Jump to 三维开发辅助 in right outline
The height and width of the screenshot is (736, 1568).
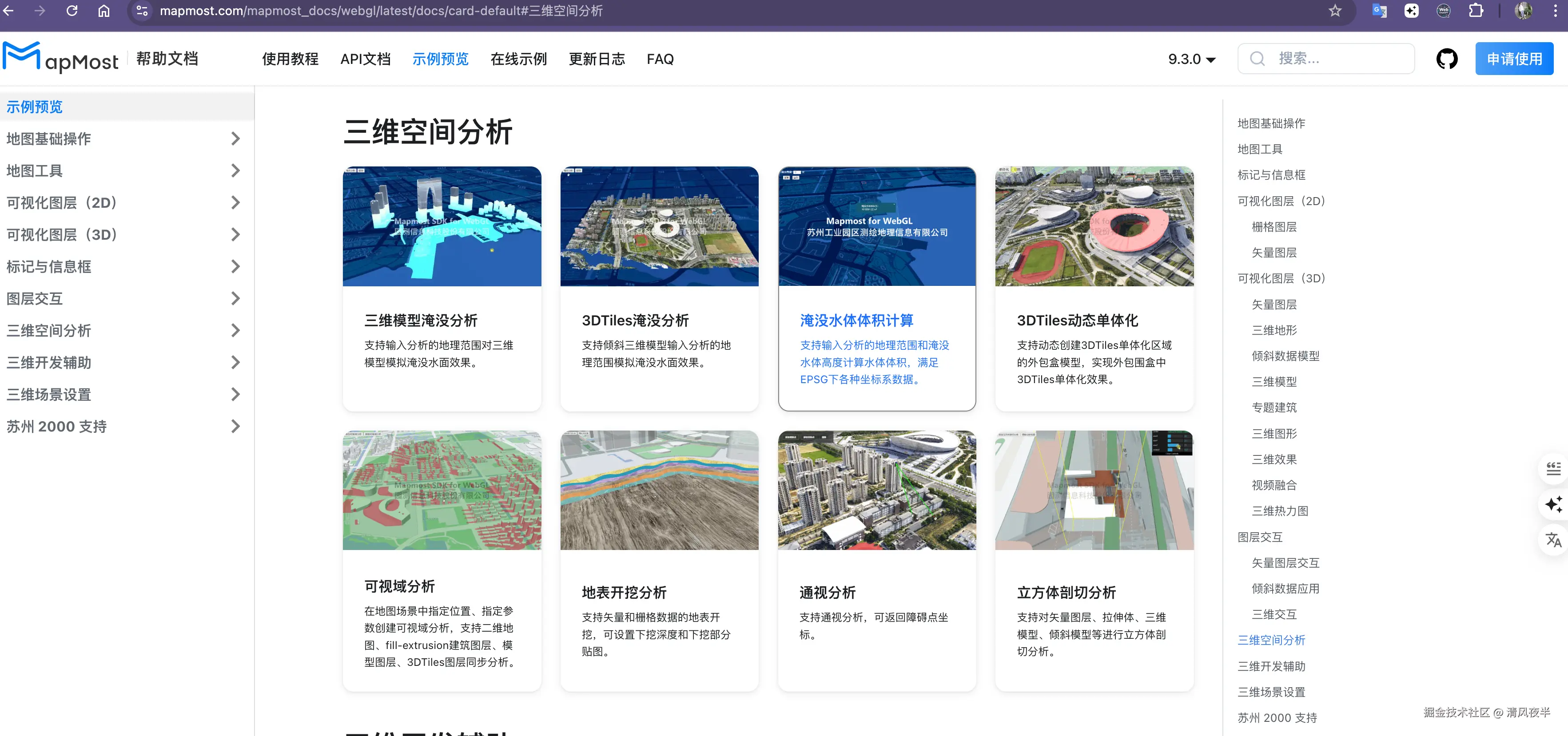pos(1271,666)
